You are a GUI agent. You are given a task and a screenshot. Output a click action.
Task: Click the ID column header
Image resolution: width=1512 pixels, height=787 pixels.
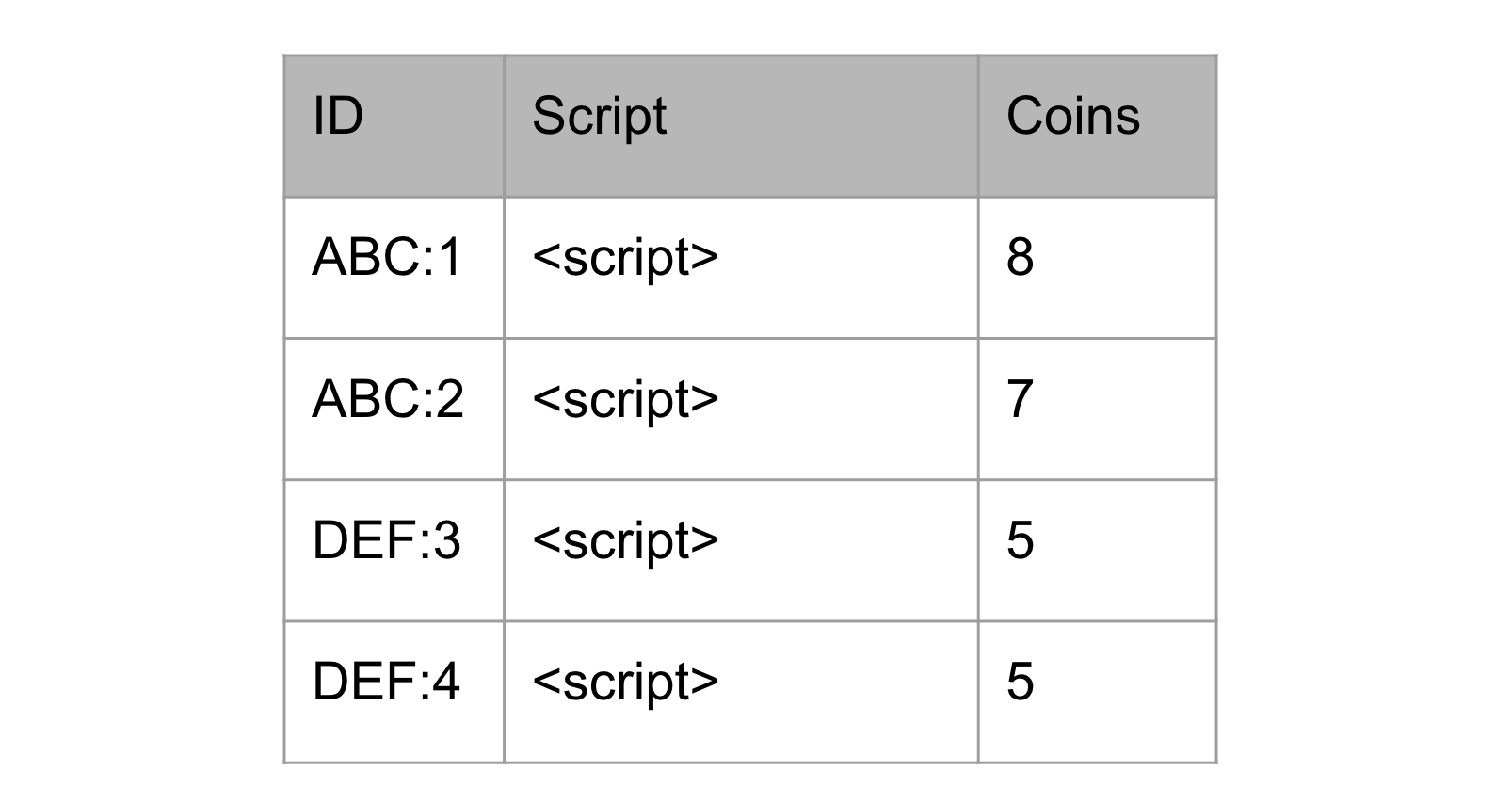pyautogui.click(x=394, y=126)
